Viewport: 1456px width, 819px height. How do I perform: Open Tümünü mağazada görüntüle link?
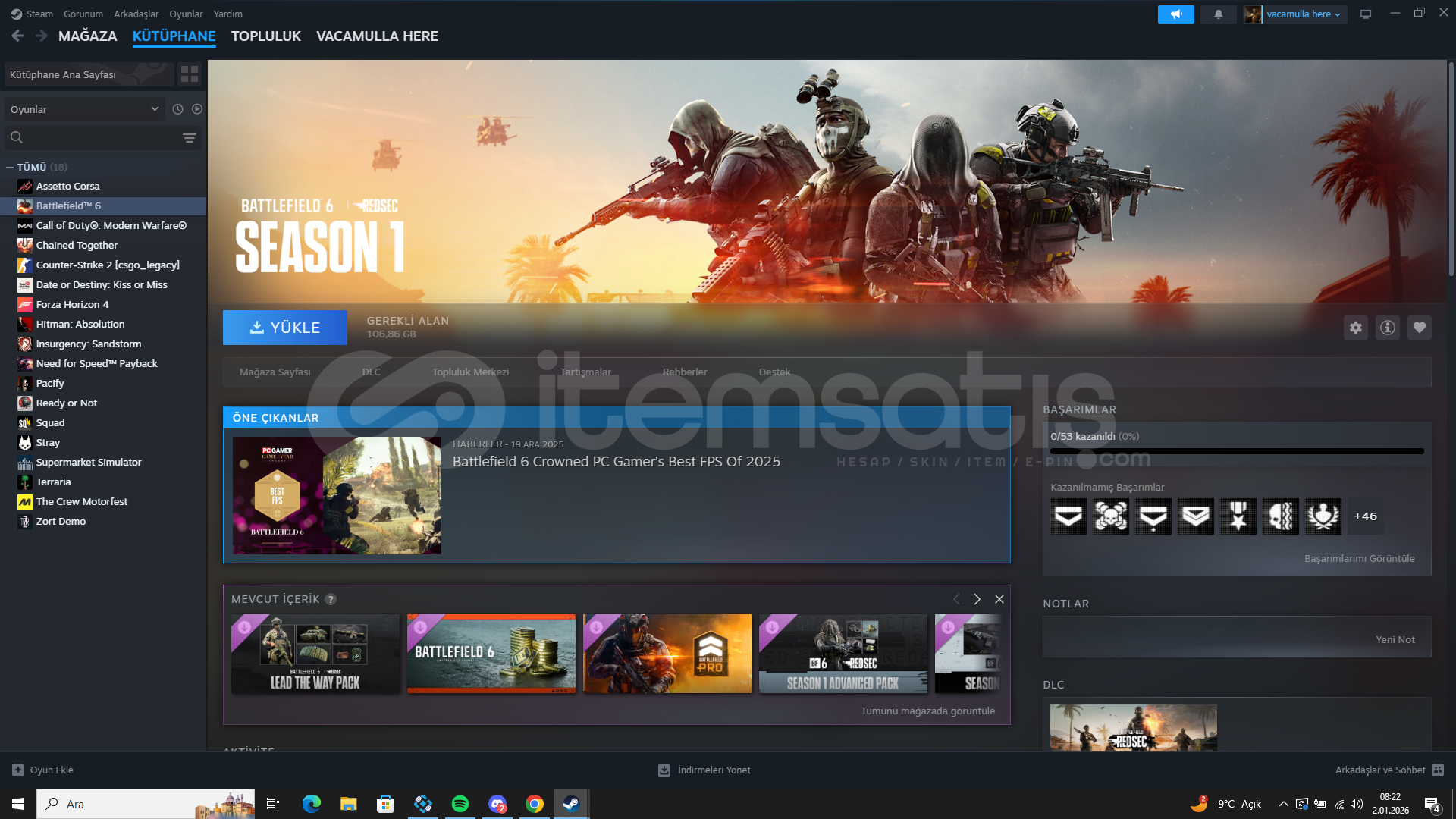pyautogui.click(x=927, y=711)
